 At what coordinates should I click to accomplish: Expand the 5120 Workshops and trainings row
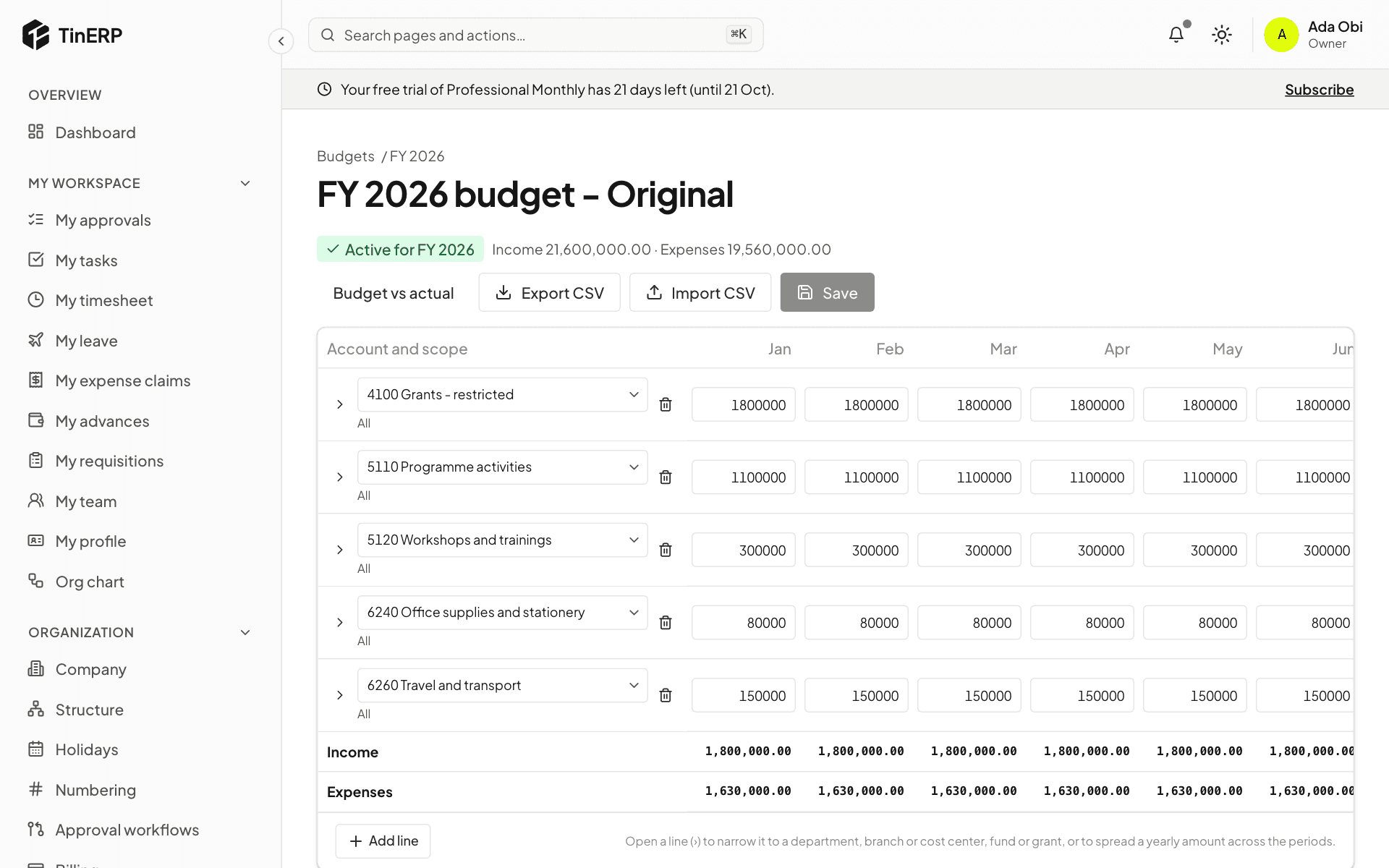pos(339,550)
